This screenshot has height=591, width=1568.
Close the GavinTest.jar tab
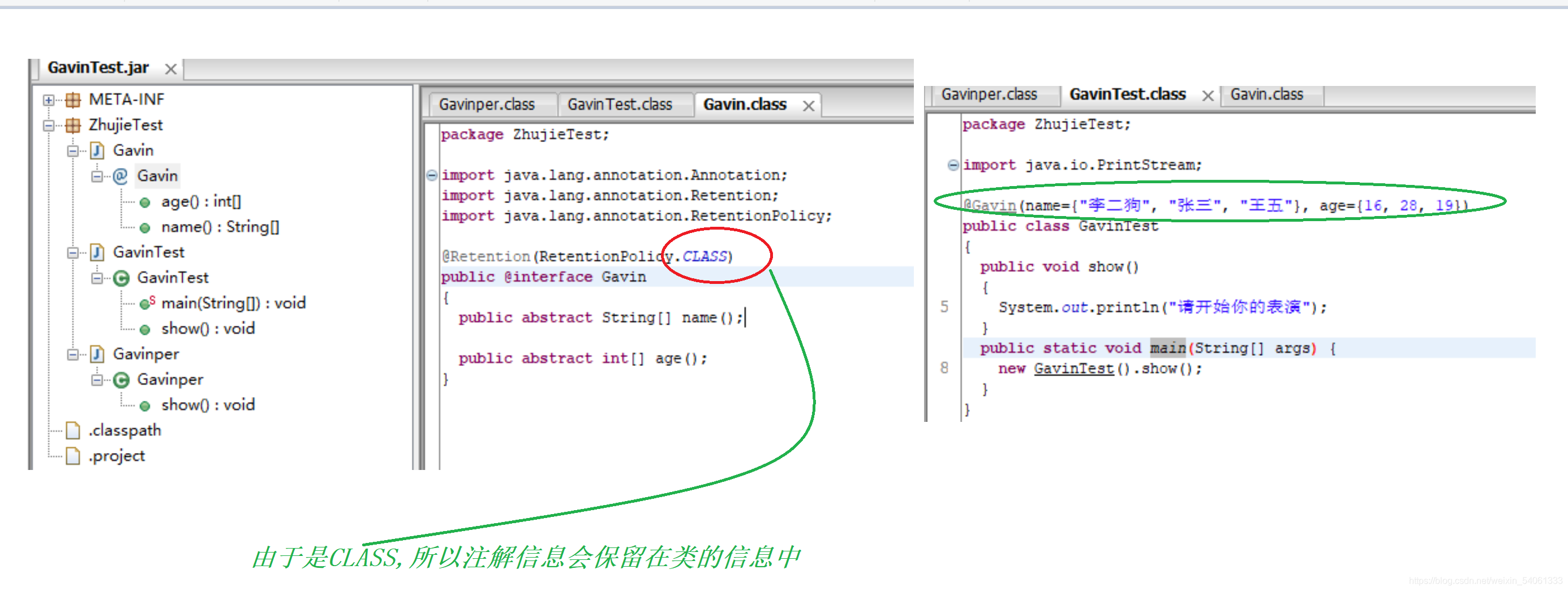(x=171, y=70)
